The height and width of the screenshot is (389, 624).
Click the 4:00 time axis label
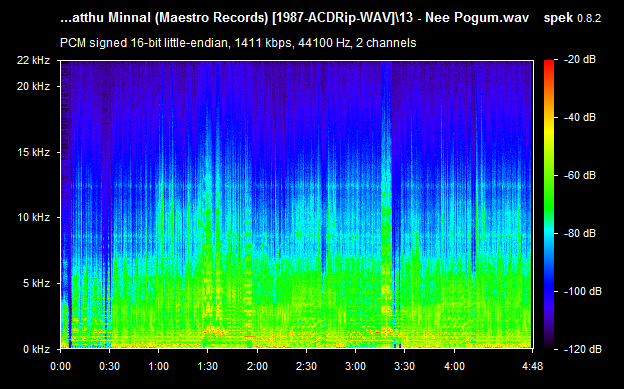(x=454, y=366)
